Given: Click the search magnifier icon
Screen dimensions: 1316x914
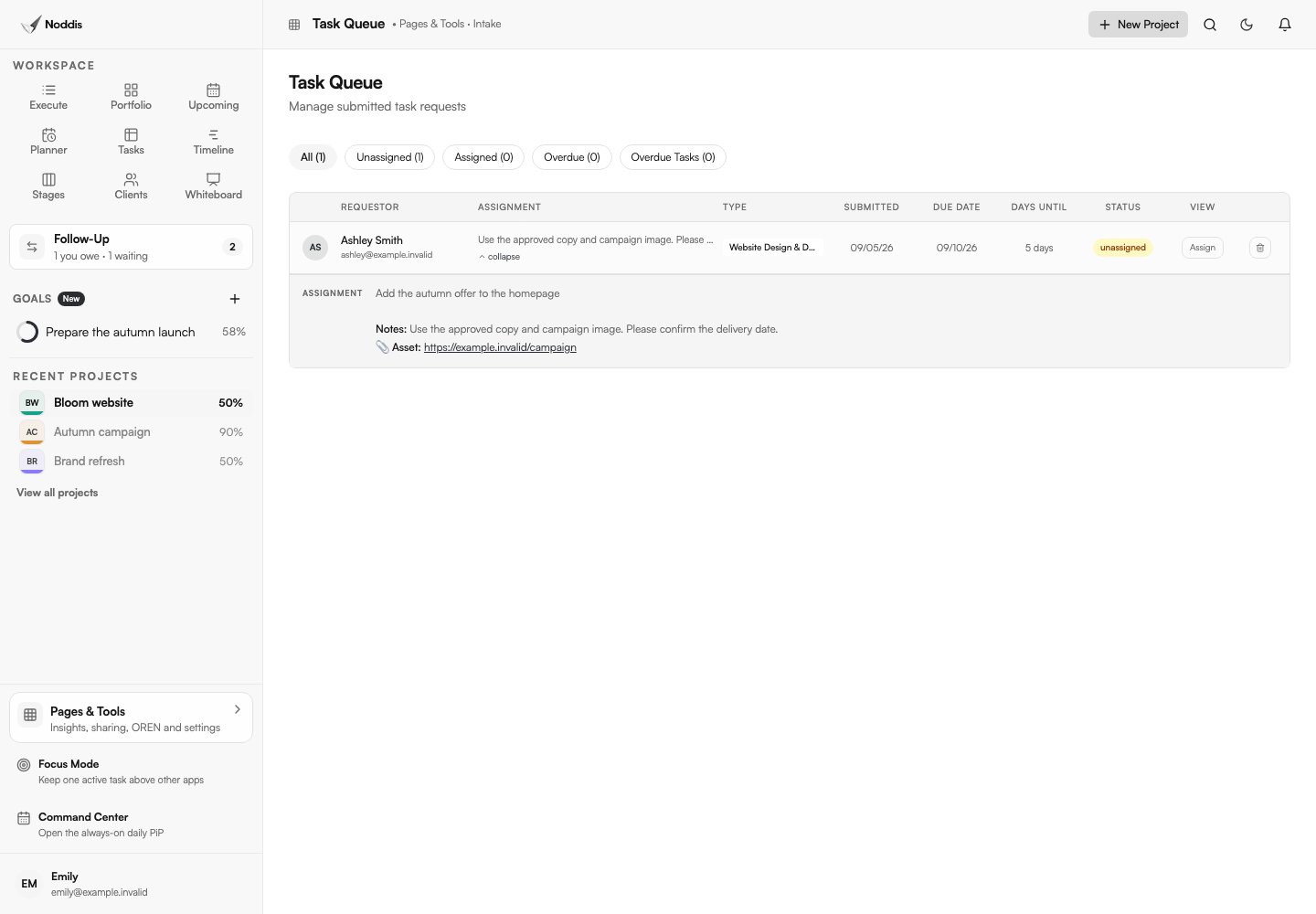Looking at the screenshot, I should [x=1210, y=25].
